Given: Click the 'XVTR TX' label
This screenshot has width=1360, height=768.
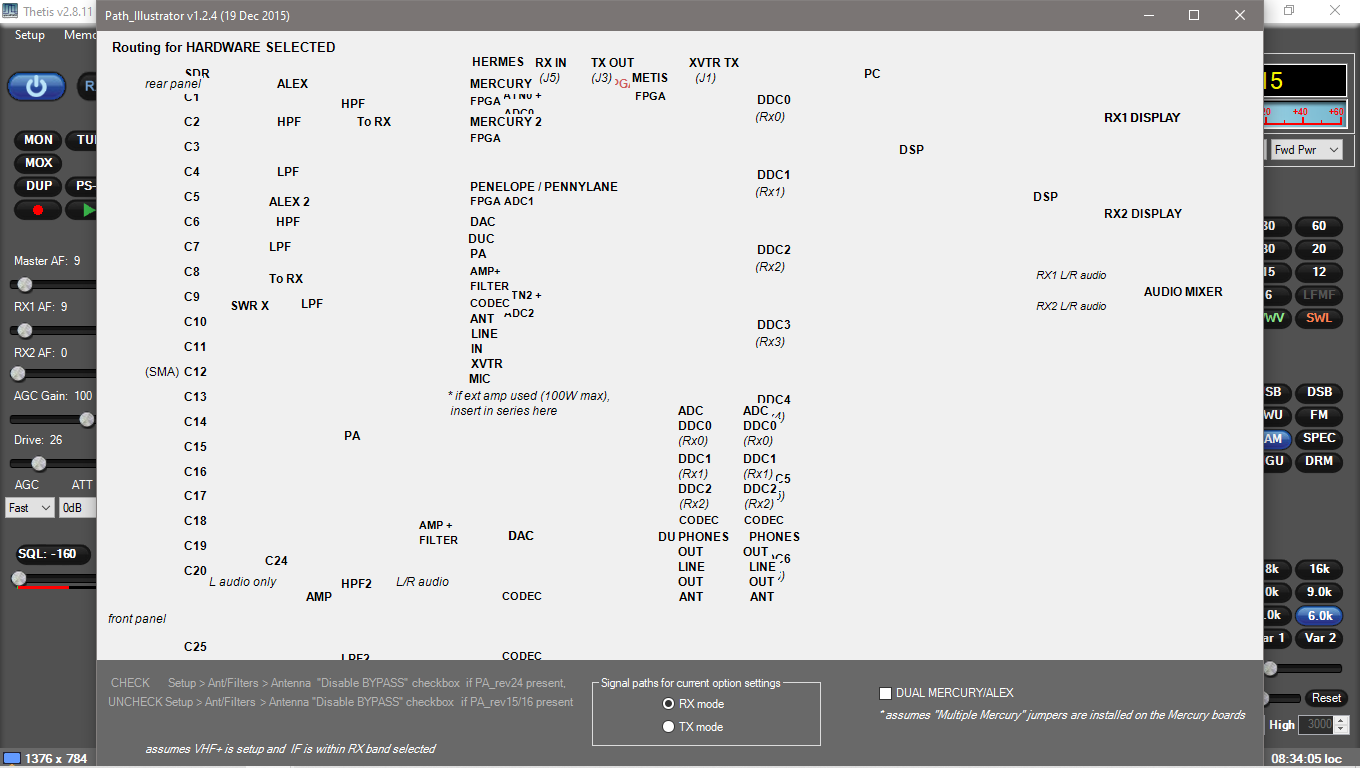Looking at the screenshot, I should click(714, 63).
